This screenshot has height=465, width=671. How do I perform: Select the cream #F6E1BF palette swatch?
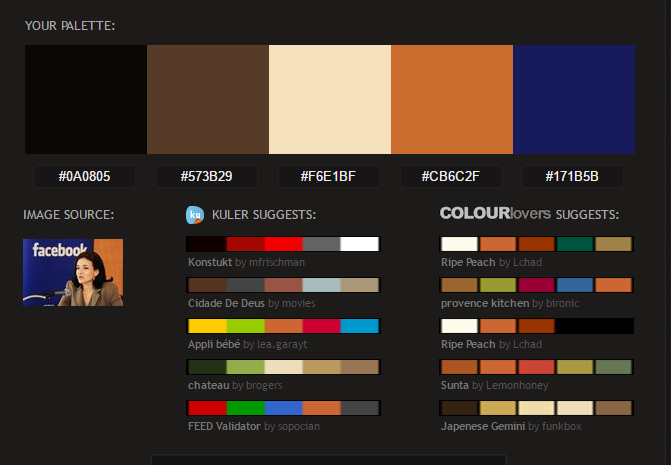click(330, 99)
